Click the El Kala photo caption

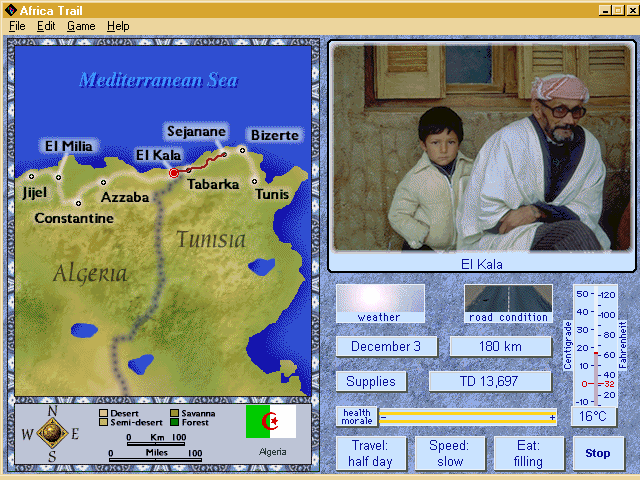(482, 264)
